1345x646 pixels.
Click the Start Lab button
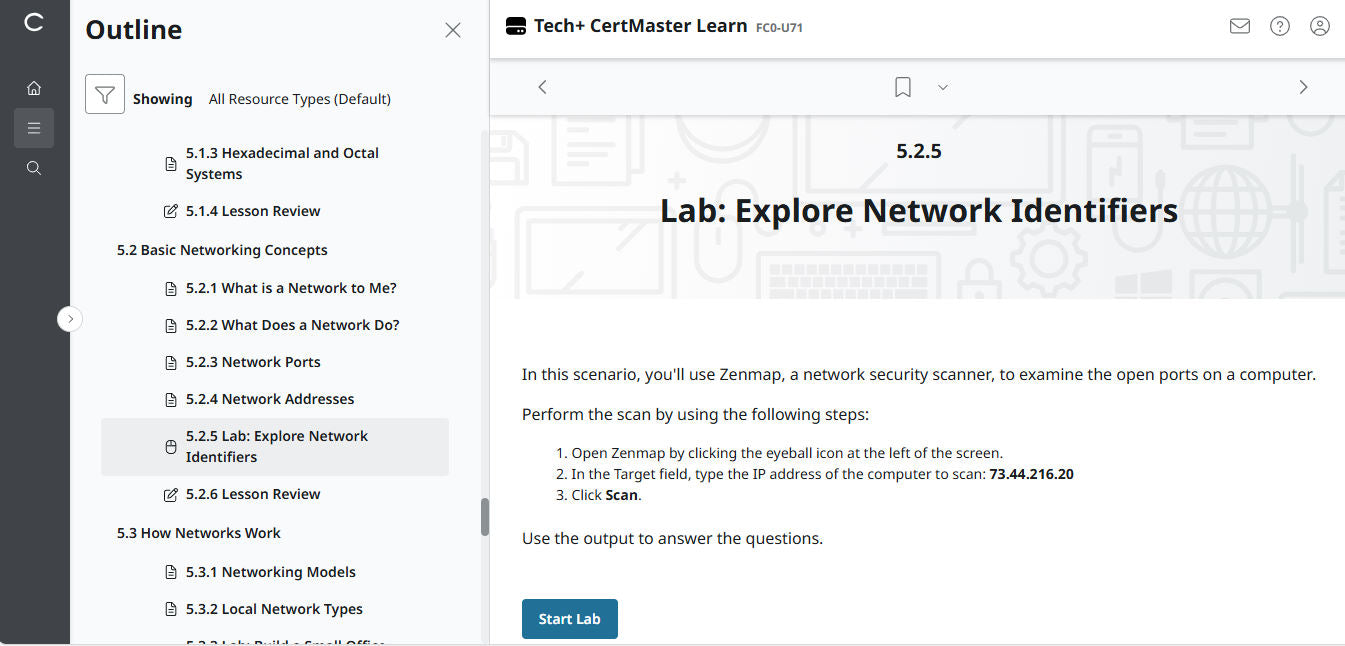(569, 618)
